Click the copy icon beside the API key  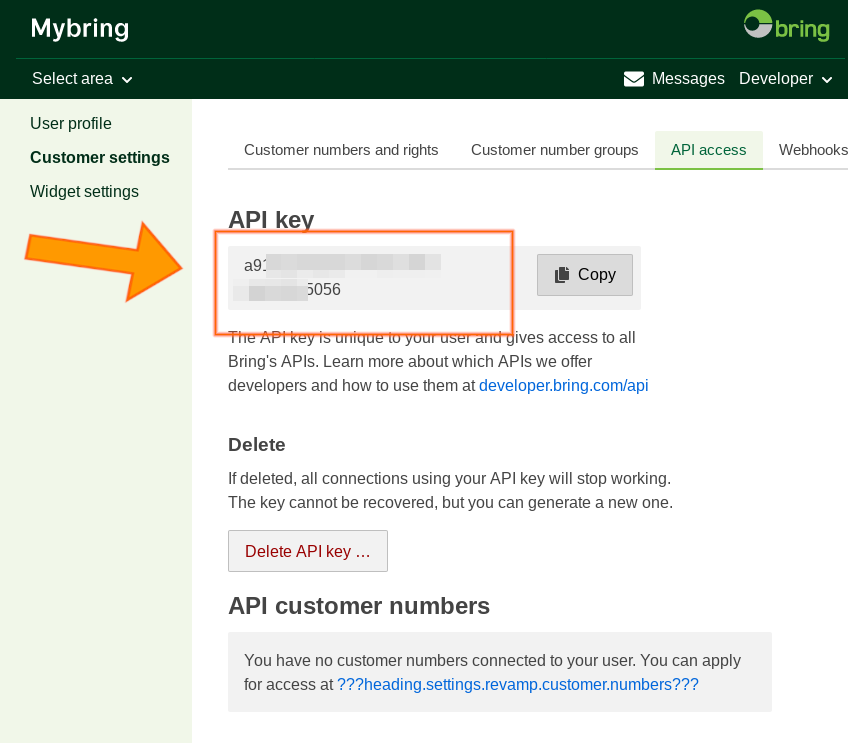562,275
